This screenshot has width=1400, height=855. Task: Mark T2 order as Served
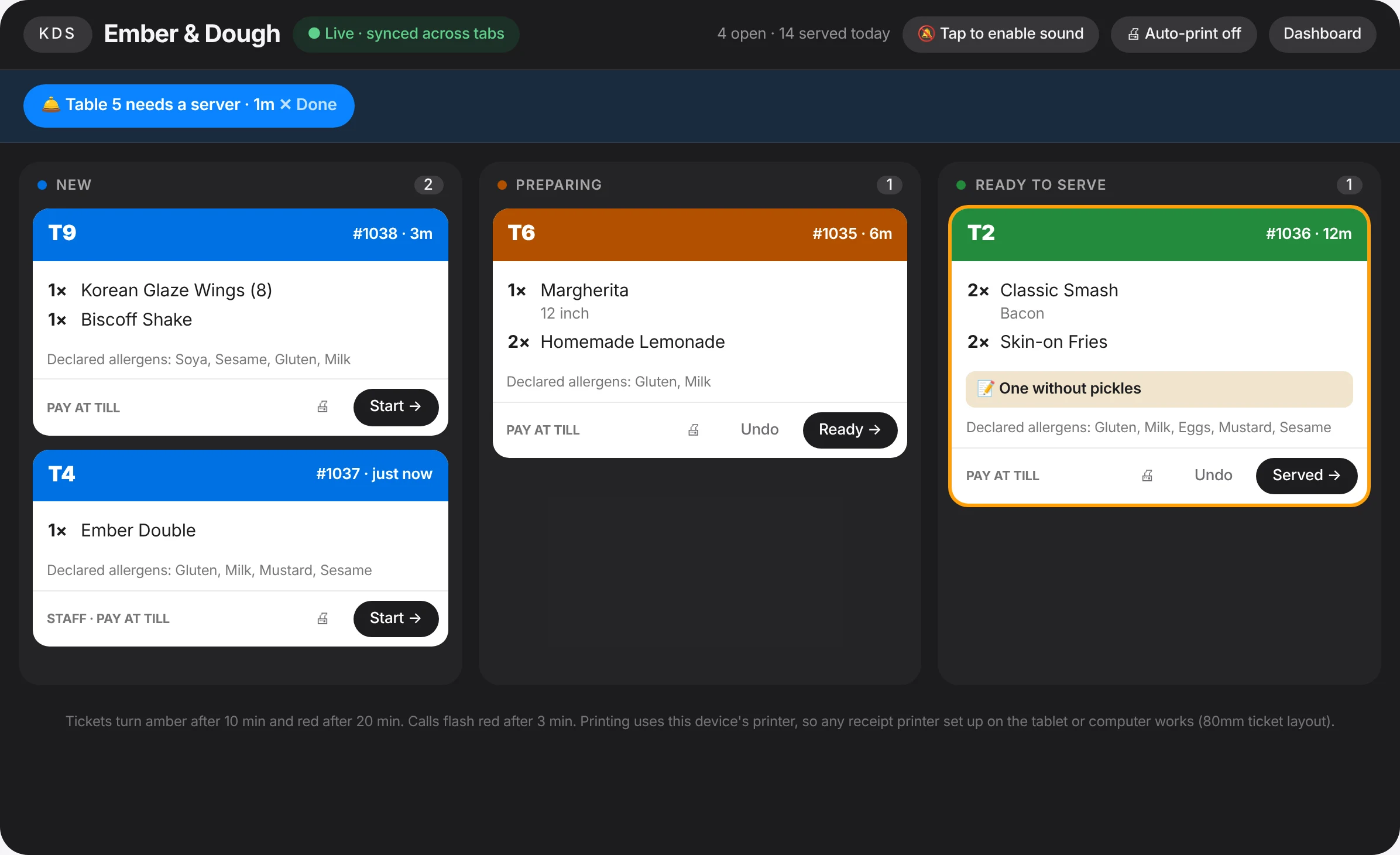pos(1306,476)
